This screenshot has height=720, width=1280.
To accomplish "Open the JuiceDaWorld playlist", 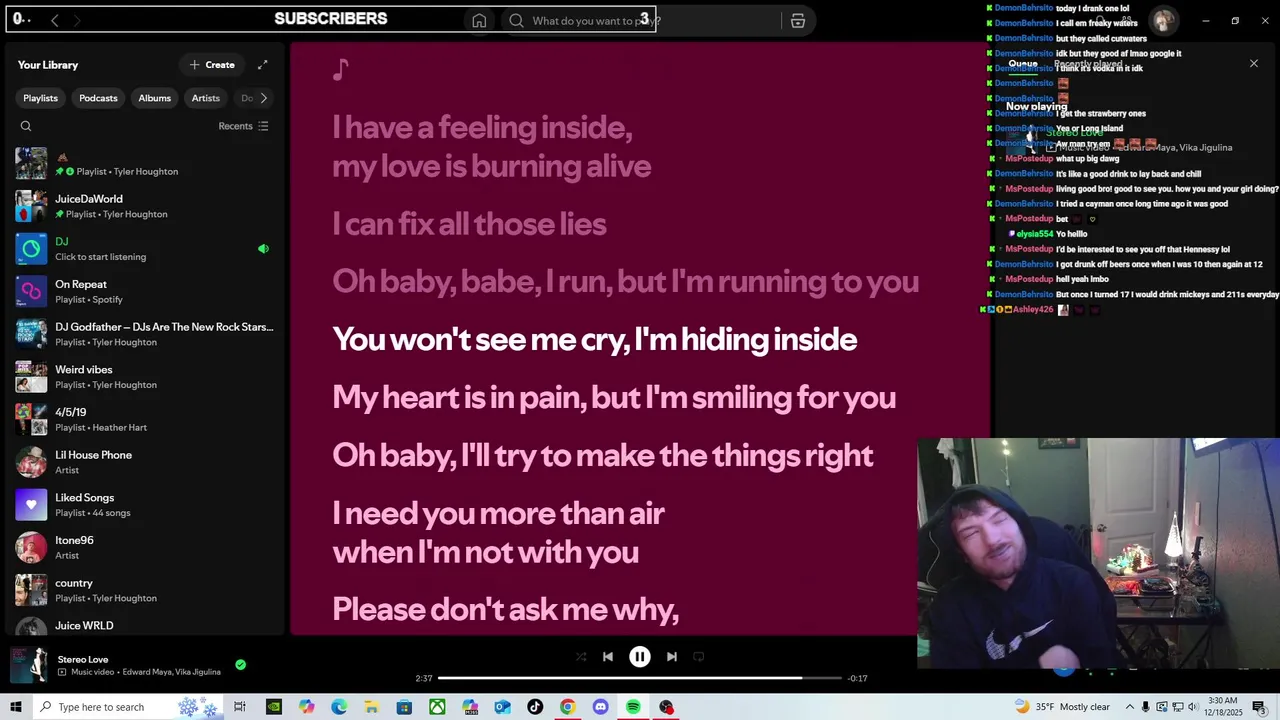I will (x=145, y=206).
